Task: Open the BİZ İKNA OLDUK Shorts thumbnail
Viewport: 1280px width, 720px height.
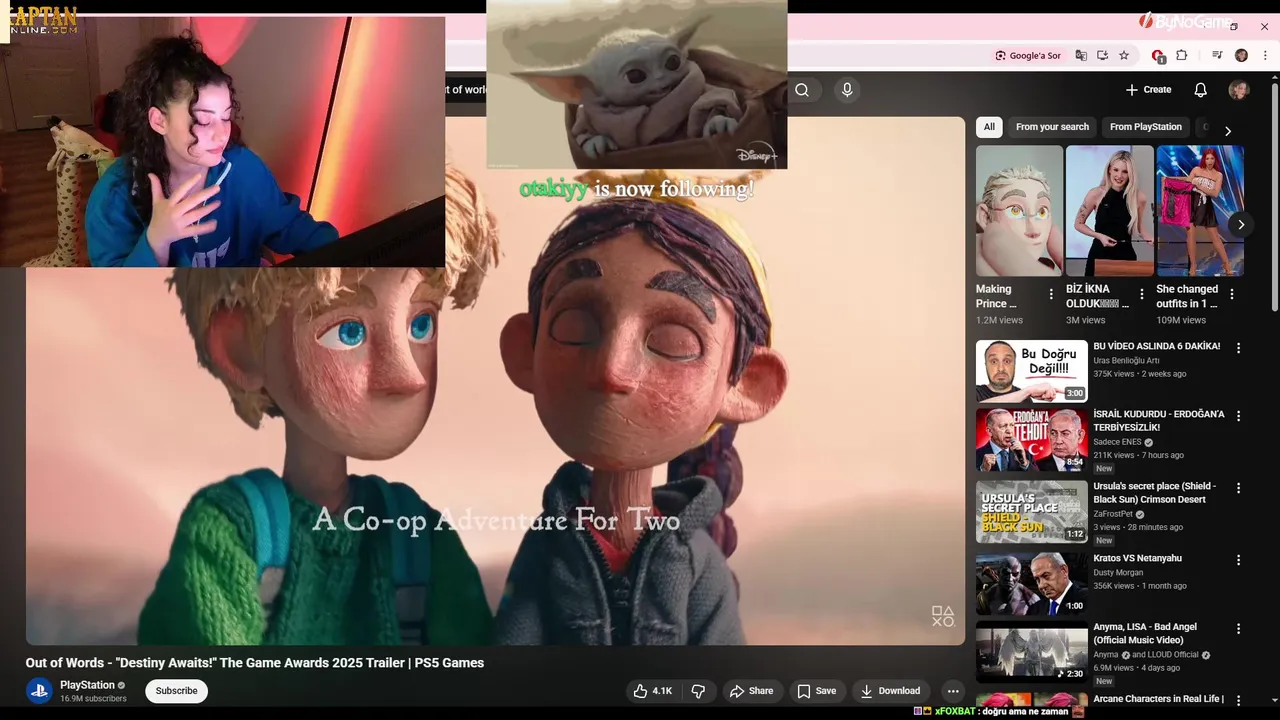Action: (1110, 211)
